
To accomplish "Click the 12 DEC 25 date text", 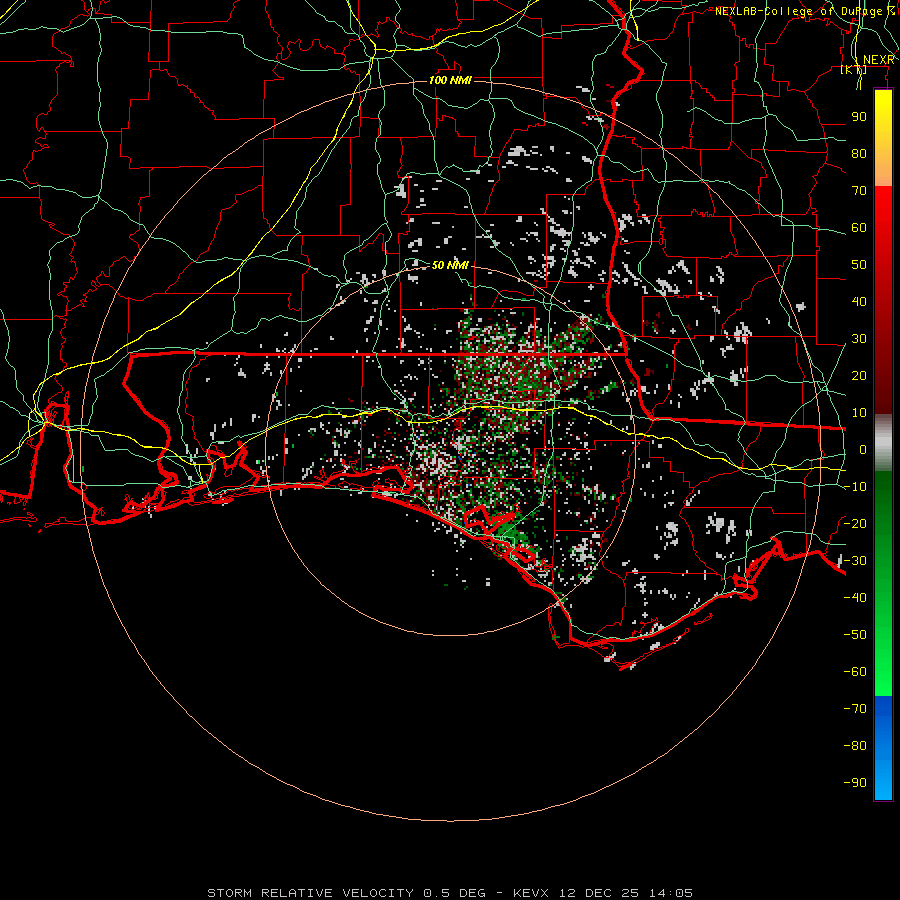I will [599, 893].
